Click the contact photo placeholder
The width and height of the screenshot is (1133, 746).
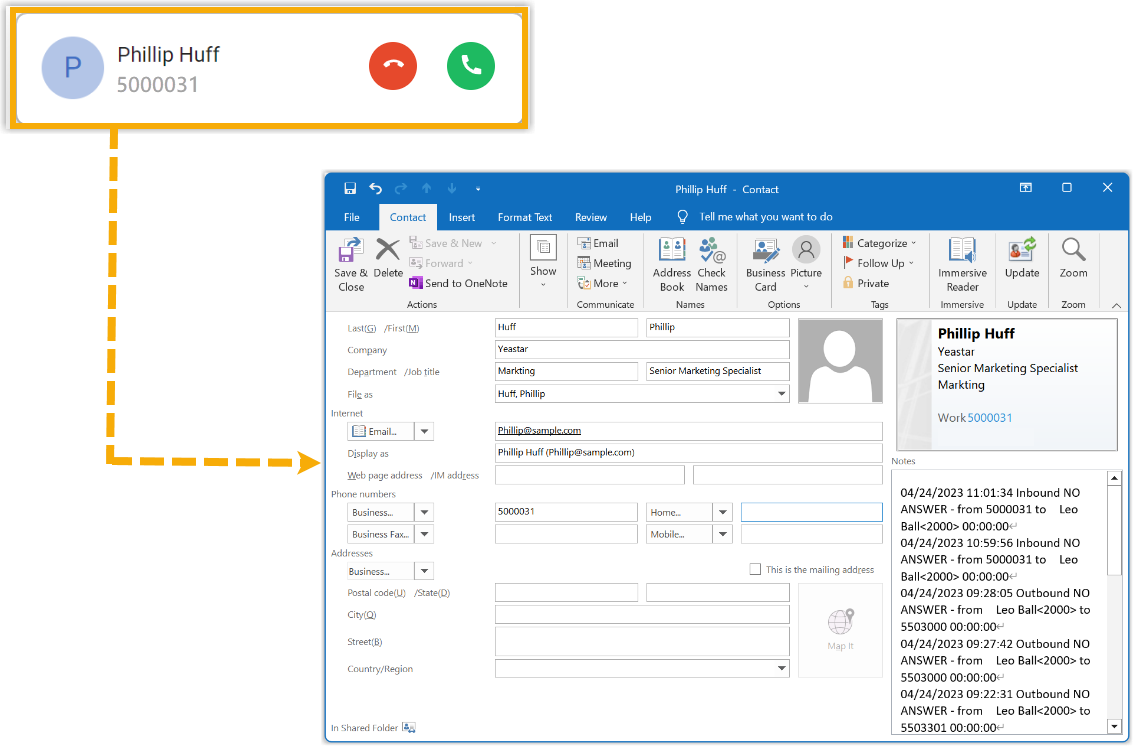click(x=840, y=361)
